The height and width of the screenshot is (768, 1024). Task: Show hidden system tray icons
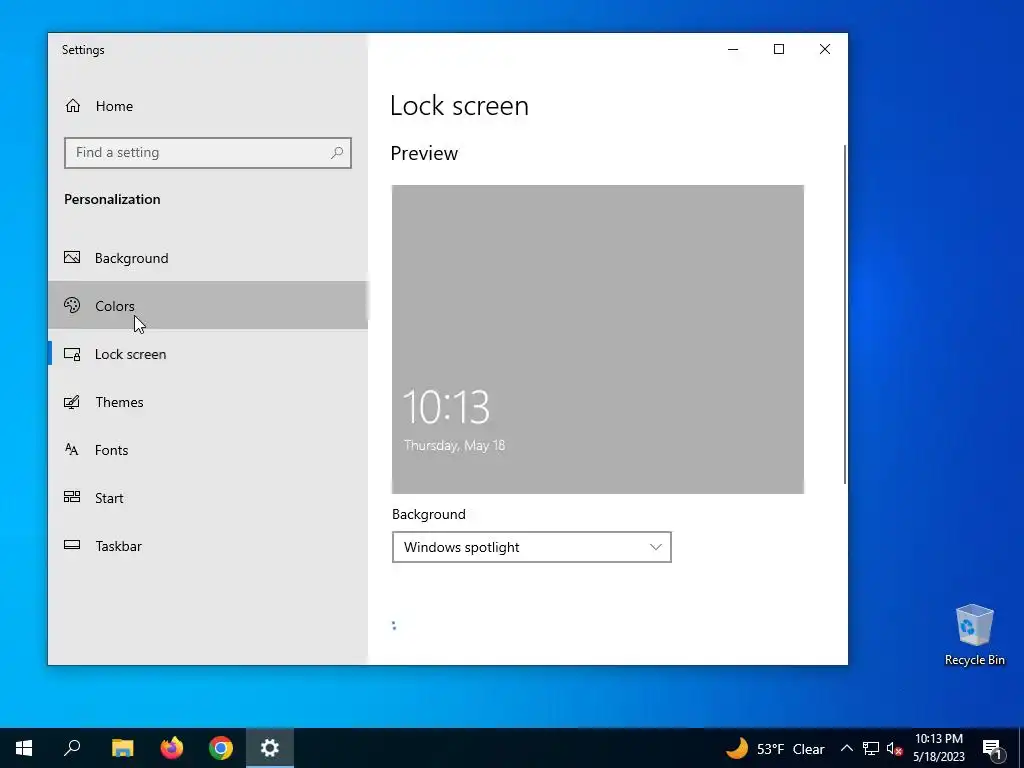tap(846, 748)
